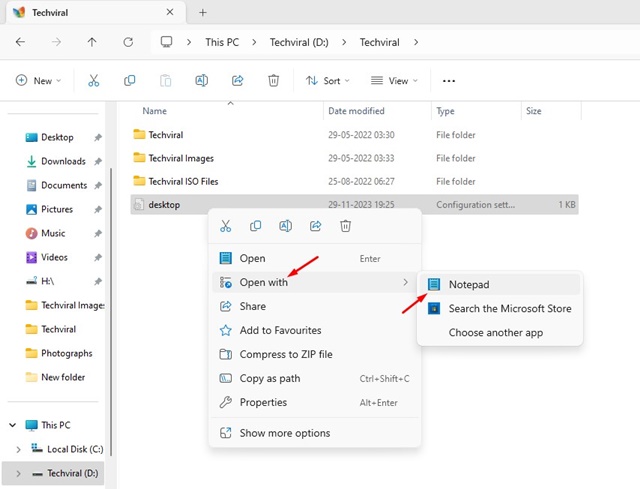The width and height of the screenshot is (640, 489).
Task: Select Compress to ZIP file
Action: tap(315, 354)
